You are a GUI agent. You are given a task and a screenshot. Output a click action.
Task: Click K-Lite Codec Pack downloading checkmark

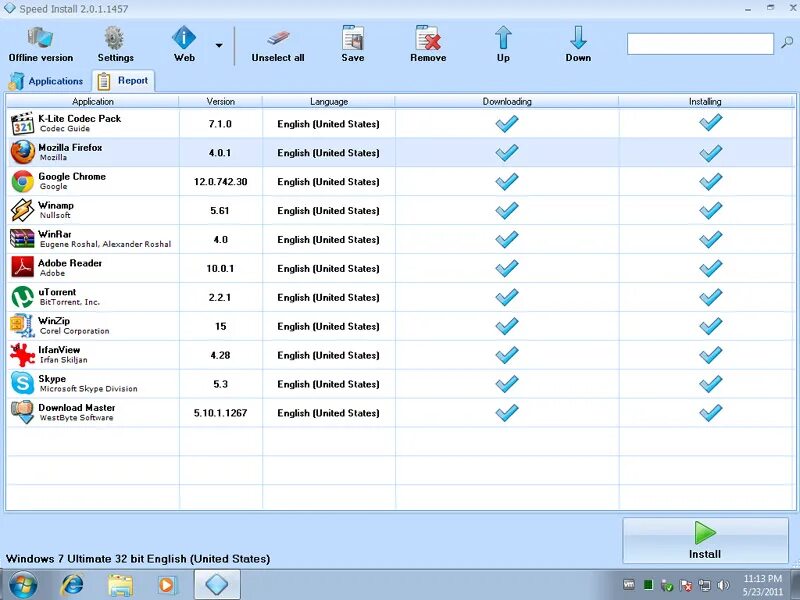pyautogui.click(x=507, y=123)
